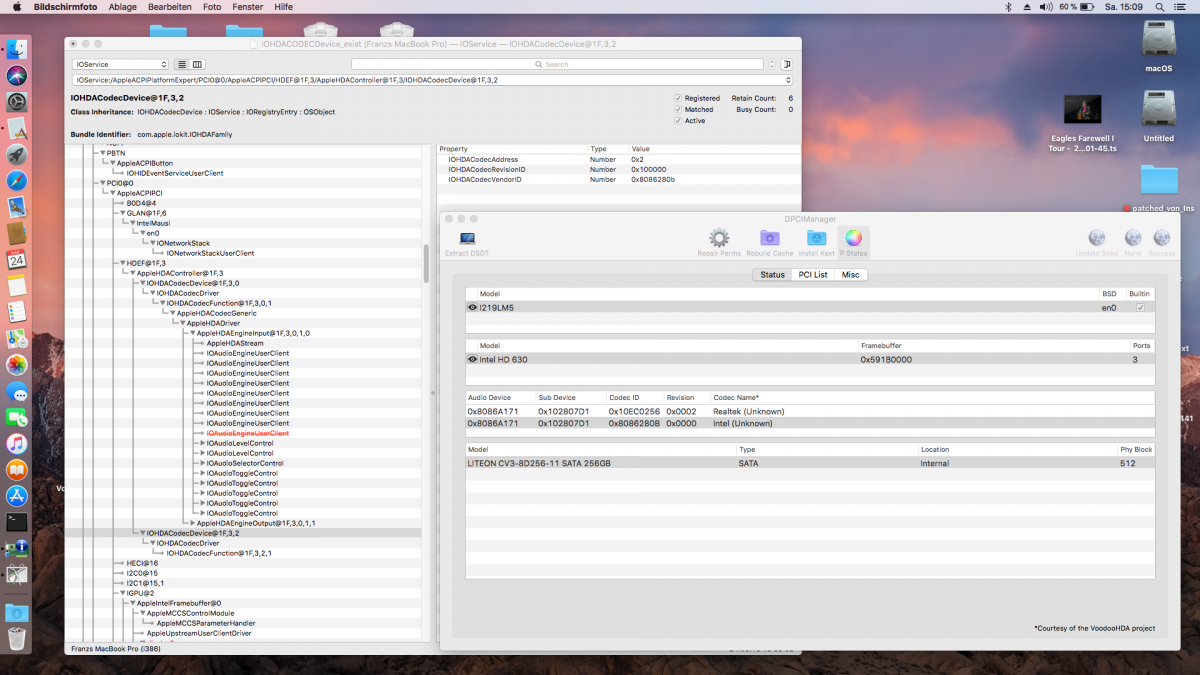This screenshot has height=675, width=1200.
Task: Expand the AppleHDAEngineOutput@1F,3,0,1,1 node
Action: click(x=193, y=523)
